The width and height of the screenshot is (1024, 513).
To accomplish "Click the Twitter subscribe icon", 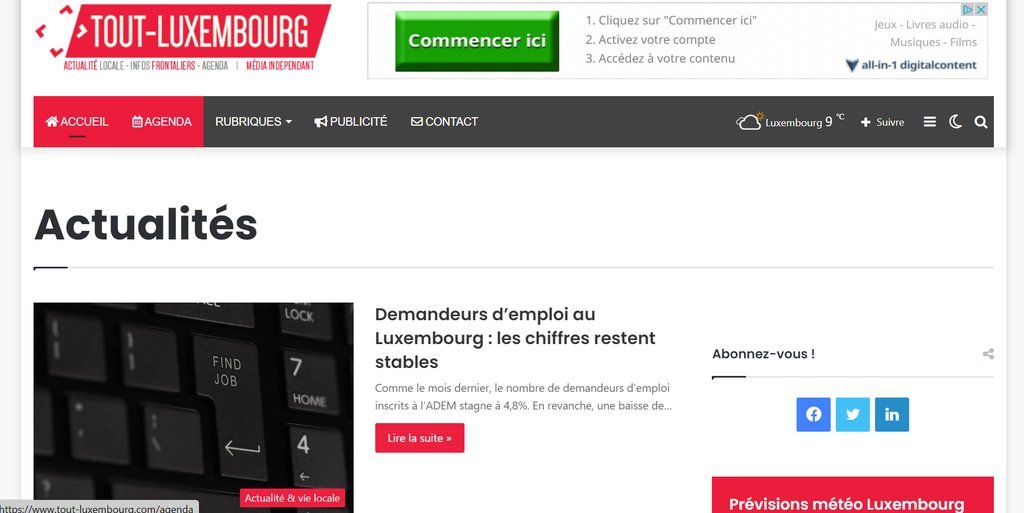I will pos(852,414).
